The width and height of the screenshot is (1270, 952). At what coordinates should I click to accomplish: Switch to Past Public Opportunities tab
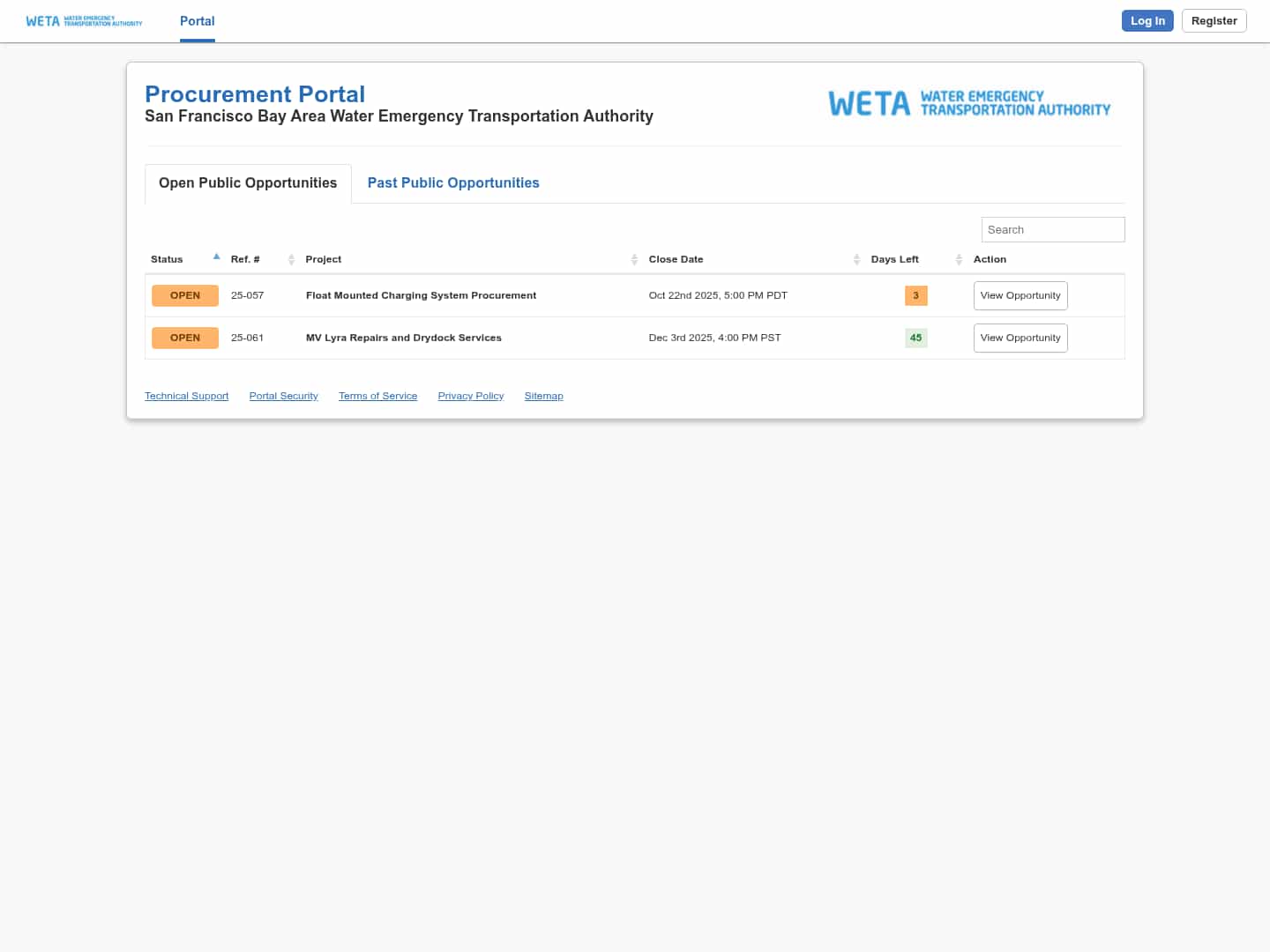click(x=453, y=183)
